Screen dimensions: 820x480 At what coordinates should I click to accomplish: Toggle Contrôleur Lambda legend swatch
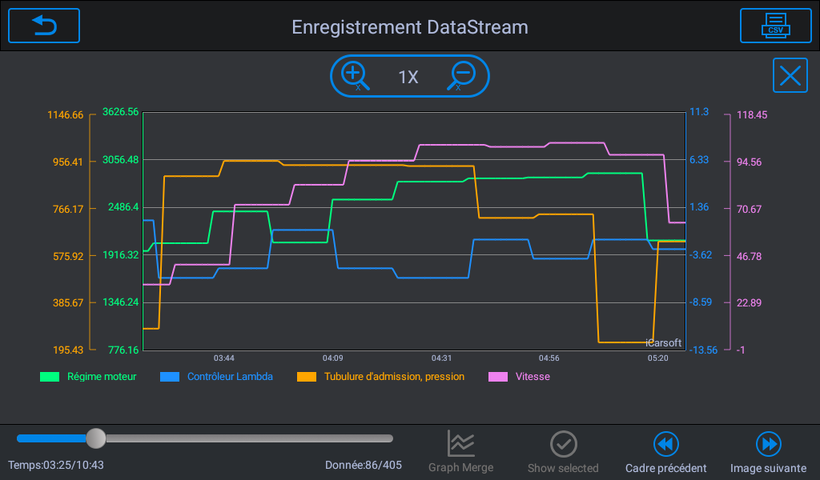169,376
